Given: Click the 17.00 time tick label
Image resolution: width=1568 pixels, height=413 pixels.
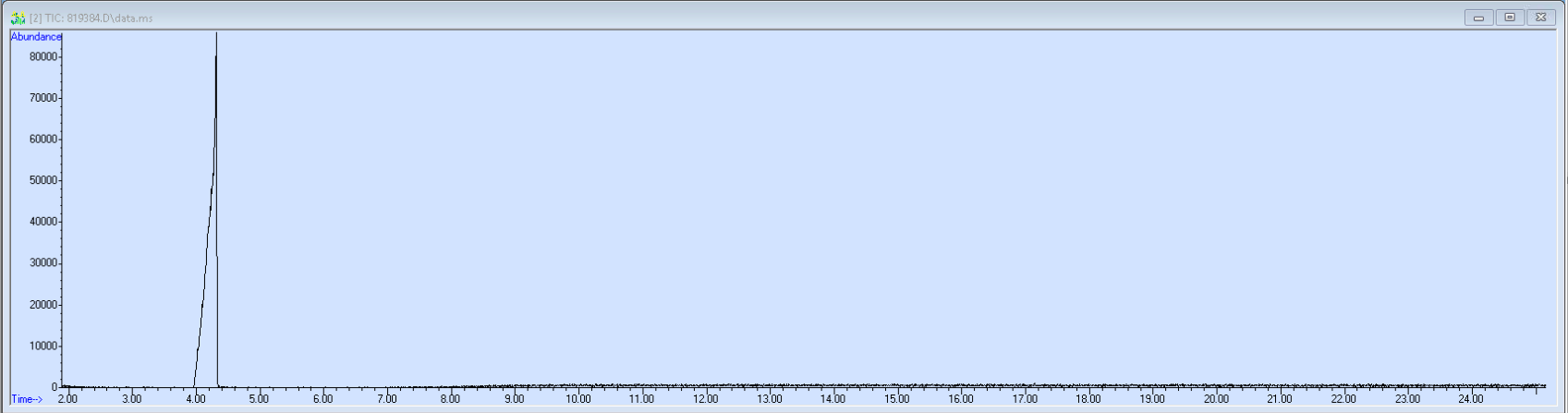Looking at the screenshot, I should coord(1025,399).
